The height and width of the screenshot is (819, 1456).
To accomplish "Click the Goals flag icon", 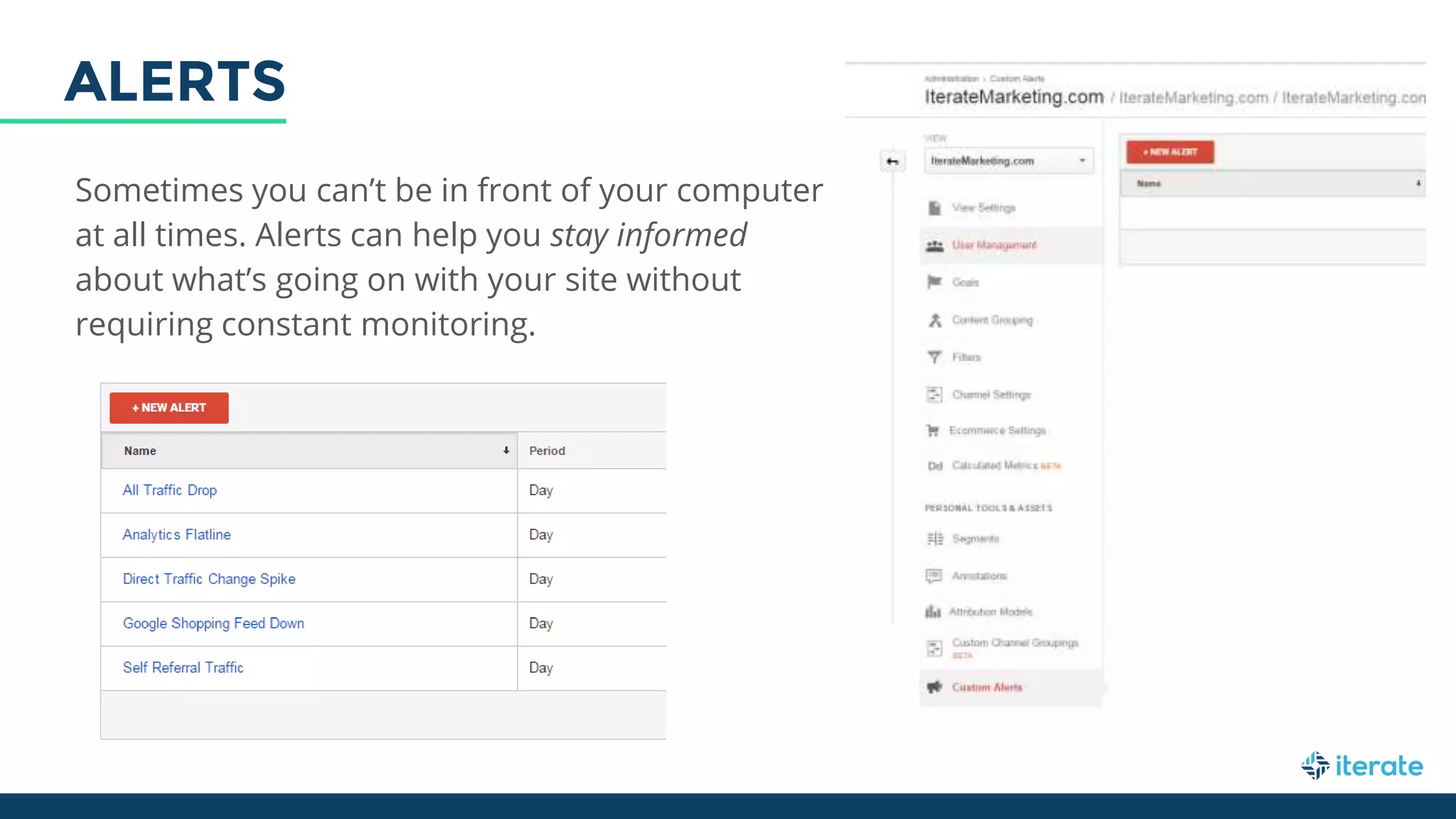I will pyautogui.click(x=934, y=282).
